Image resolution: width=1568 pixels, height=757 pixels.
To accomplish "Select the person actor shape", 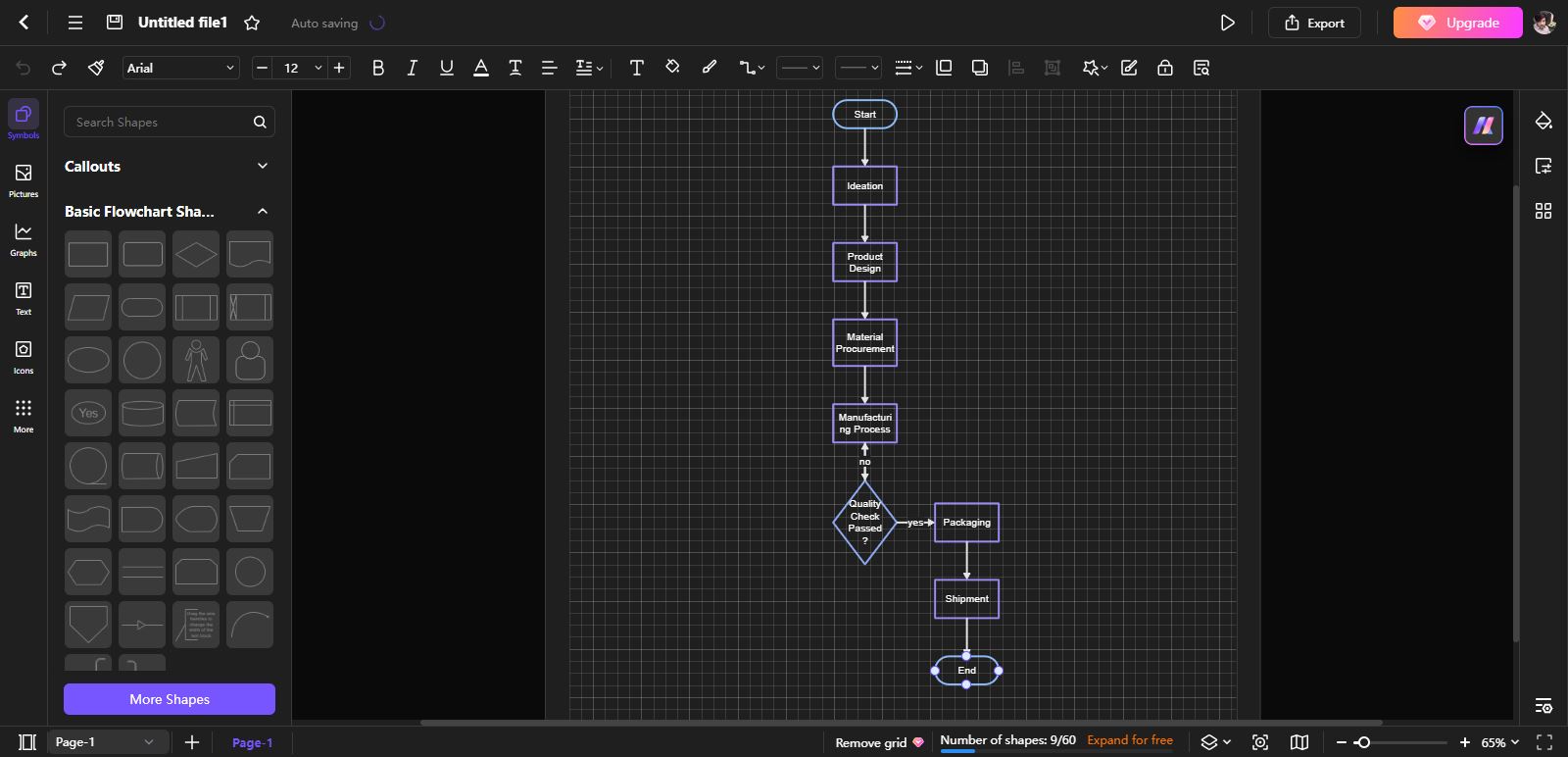I will (196, 360).
